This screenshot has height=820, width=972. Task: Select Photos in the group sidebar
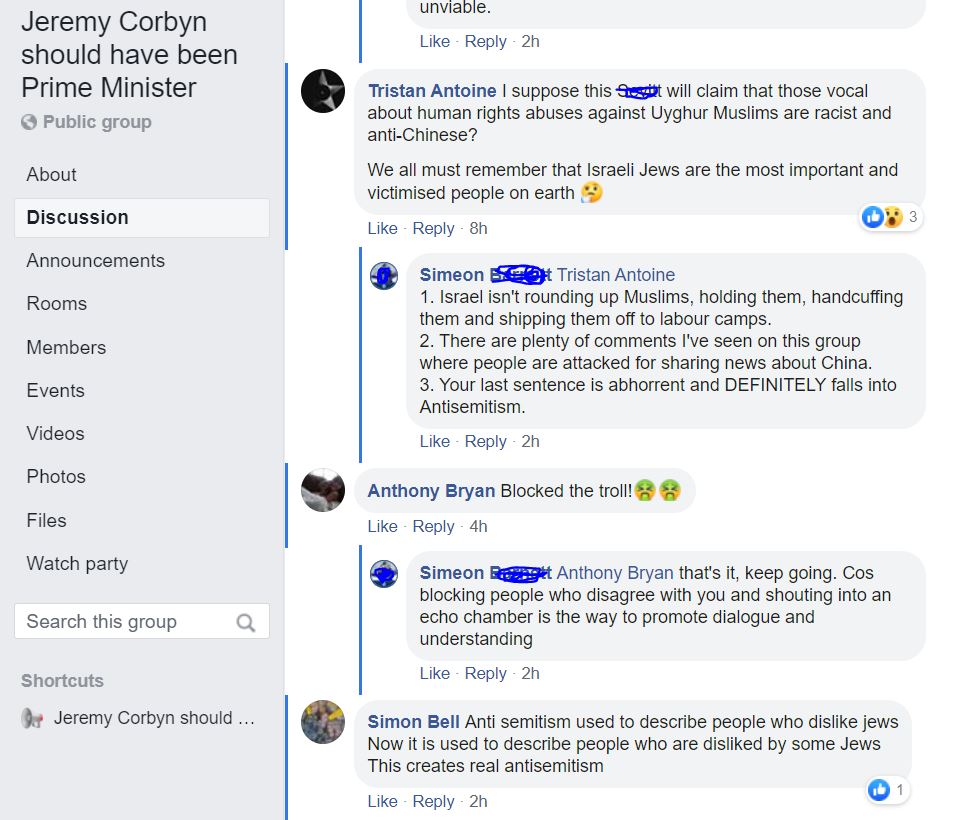coord(56,476)
